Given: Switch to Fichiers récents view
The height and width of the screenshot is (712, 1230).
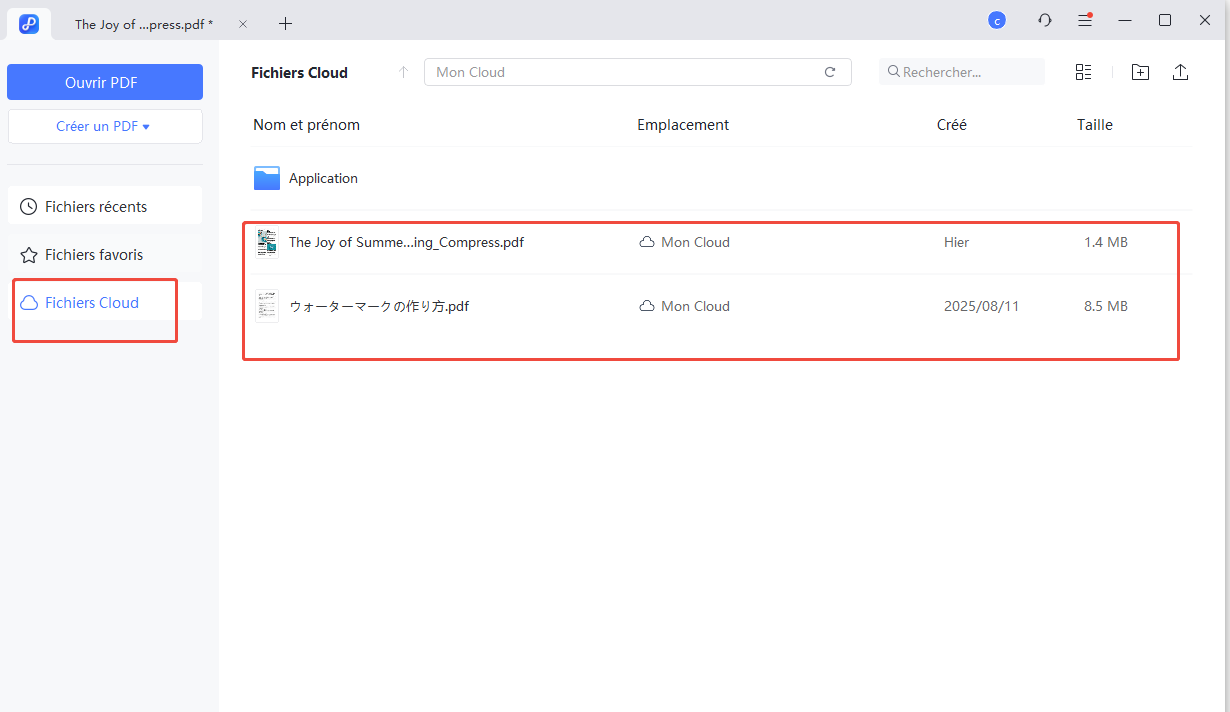Looking at the screenshot, I should click(x=95, y=205).
